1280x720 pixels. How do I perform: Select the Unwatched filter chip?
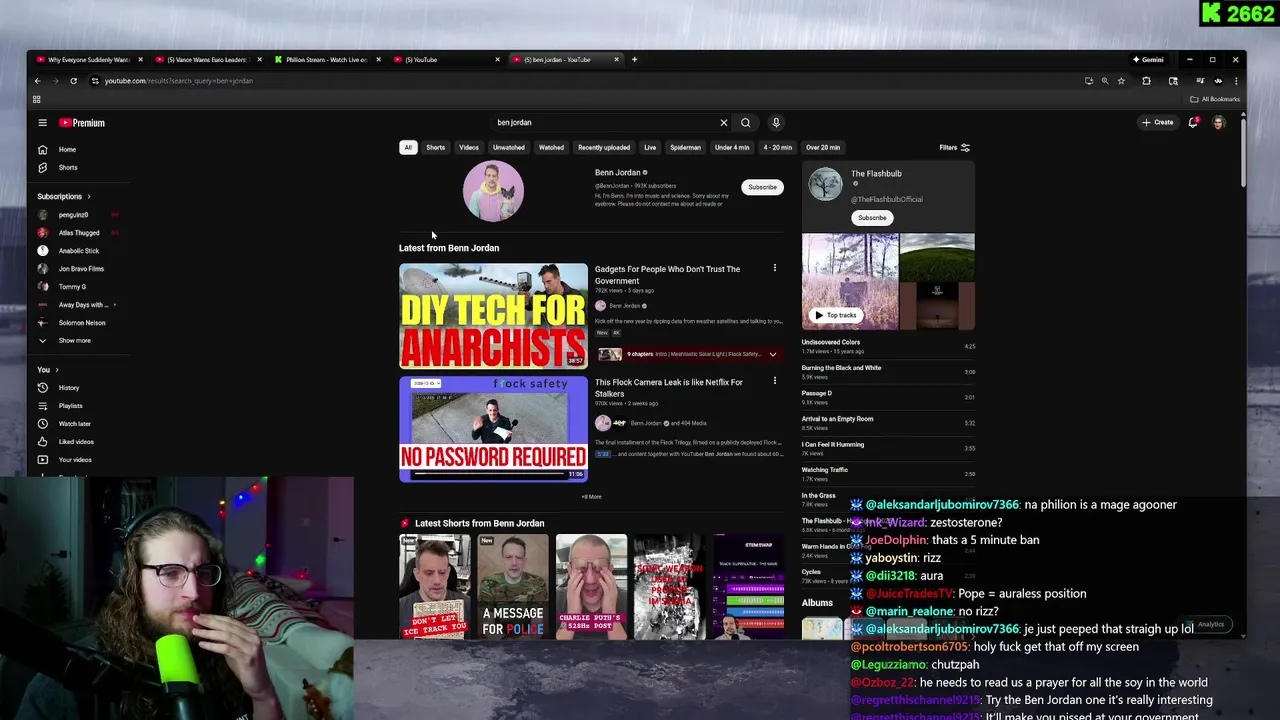(x=508, y=148)
